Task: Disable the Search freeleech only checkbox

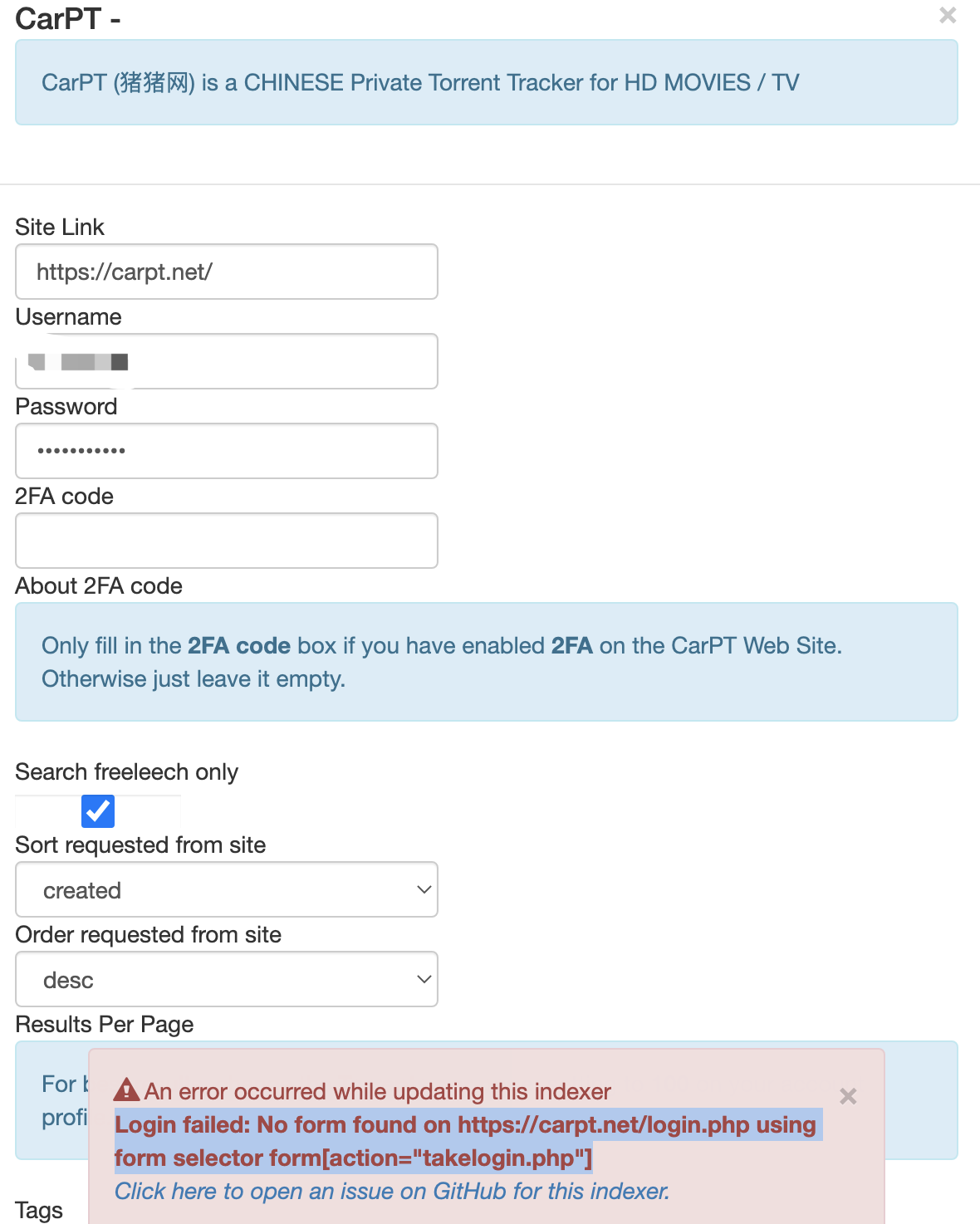Action: click(x=97, y=811)
